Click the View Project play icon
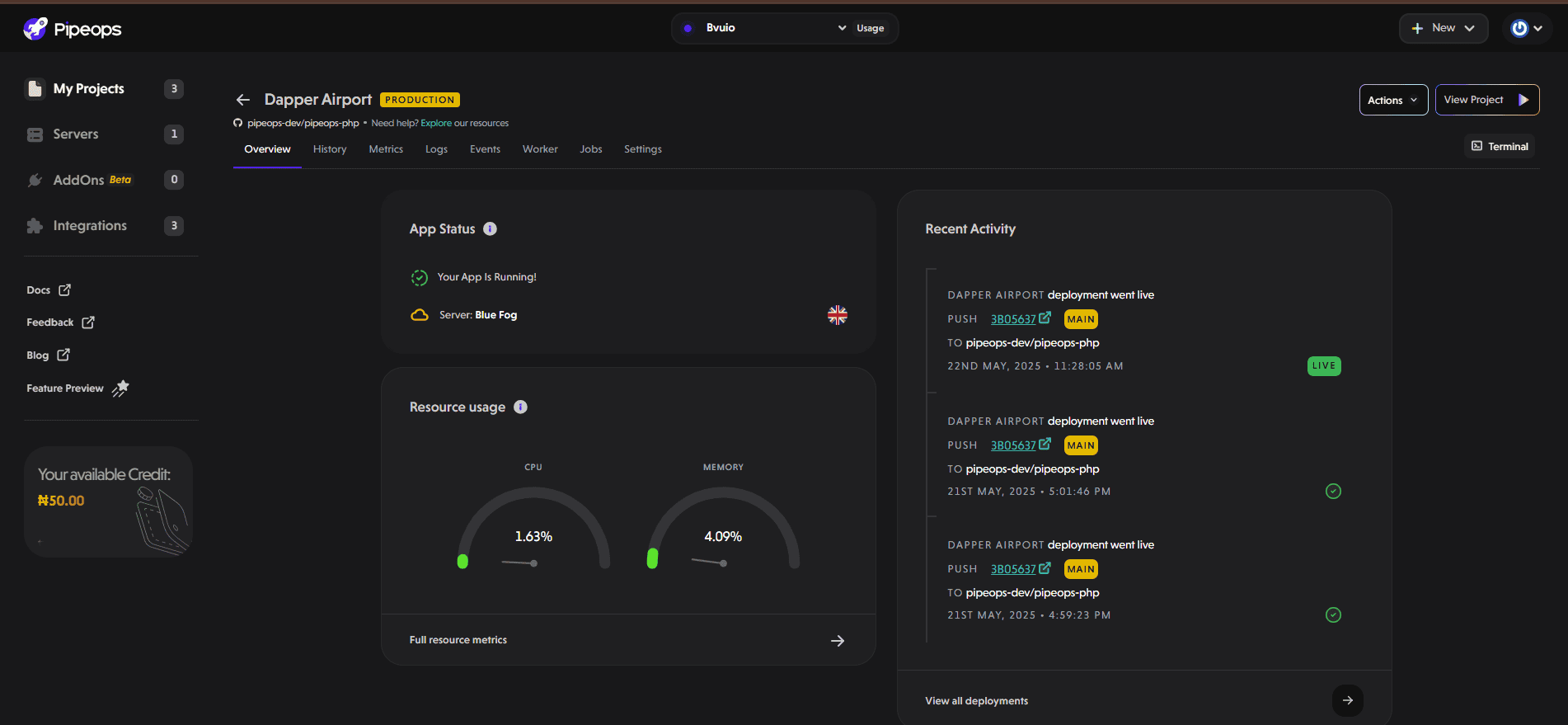 (x=1523, y=100)
